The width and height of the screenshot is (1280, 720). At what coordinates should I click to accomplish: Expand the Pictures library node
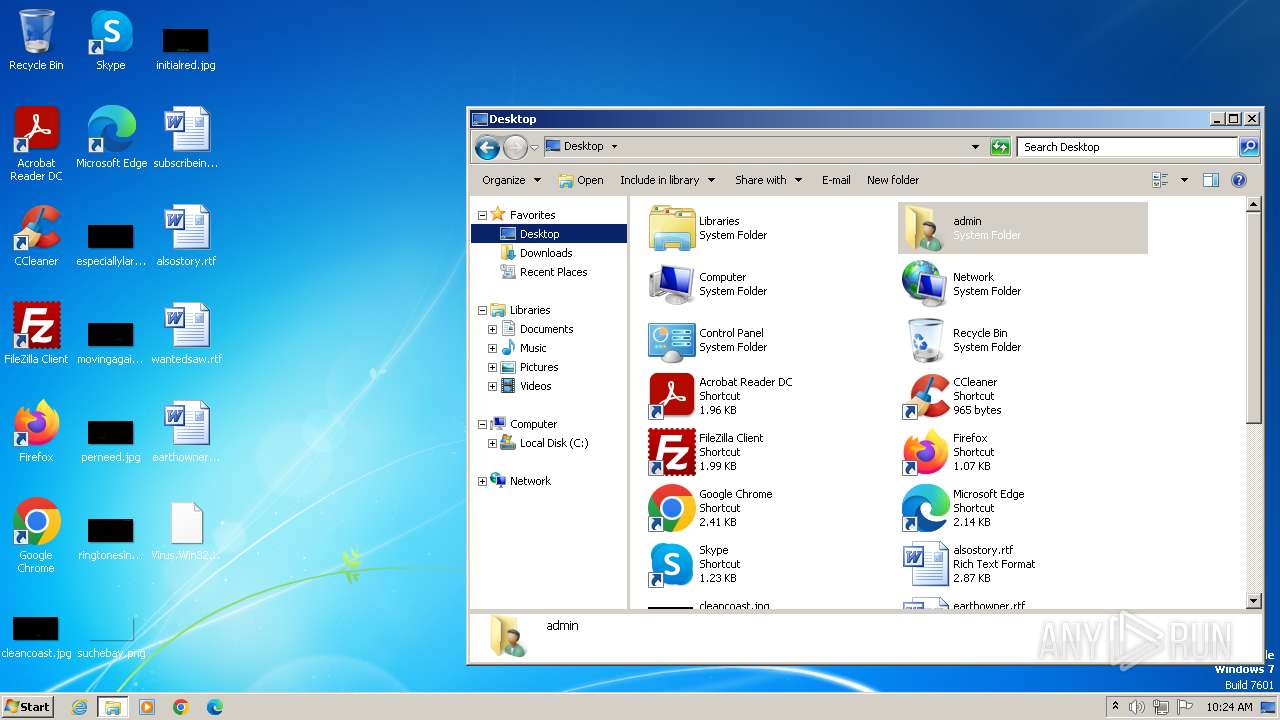click(x=492, y=367)
